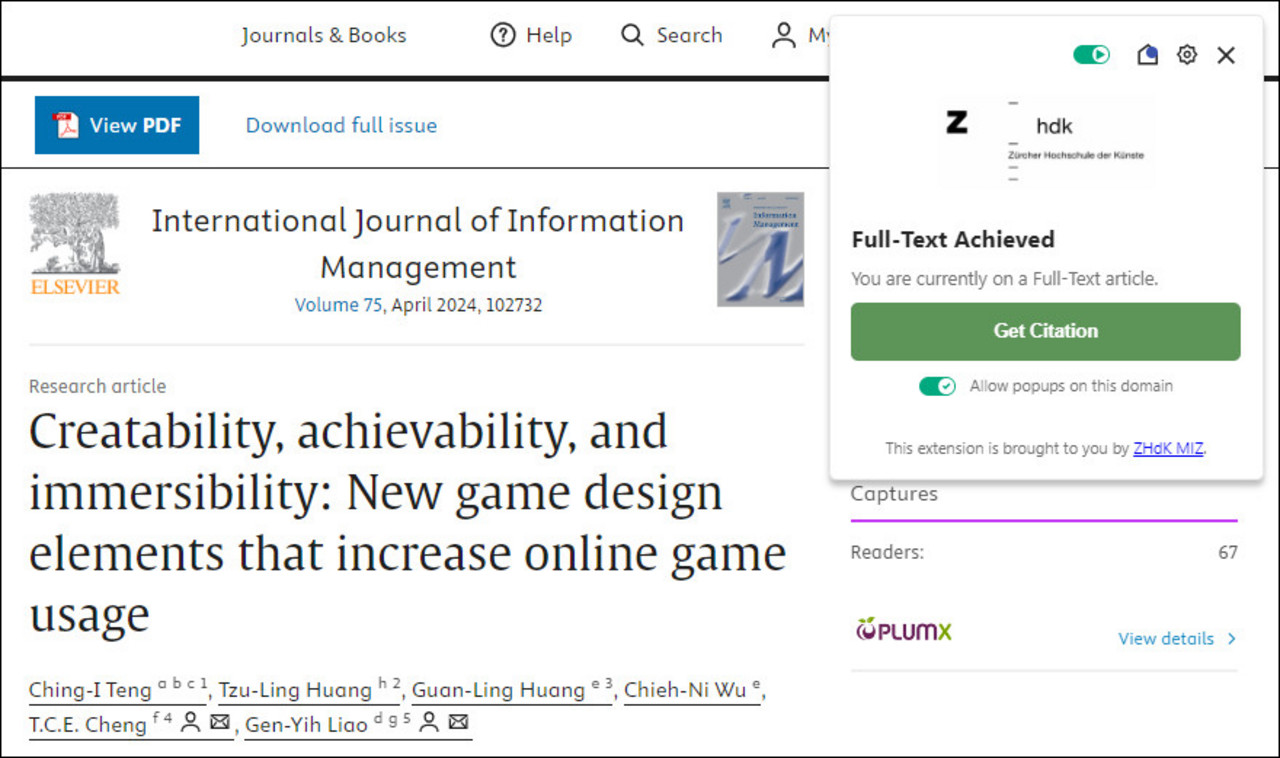
Task: Click the Search magnifier icon
Action: click(x=632, y=35)
